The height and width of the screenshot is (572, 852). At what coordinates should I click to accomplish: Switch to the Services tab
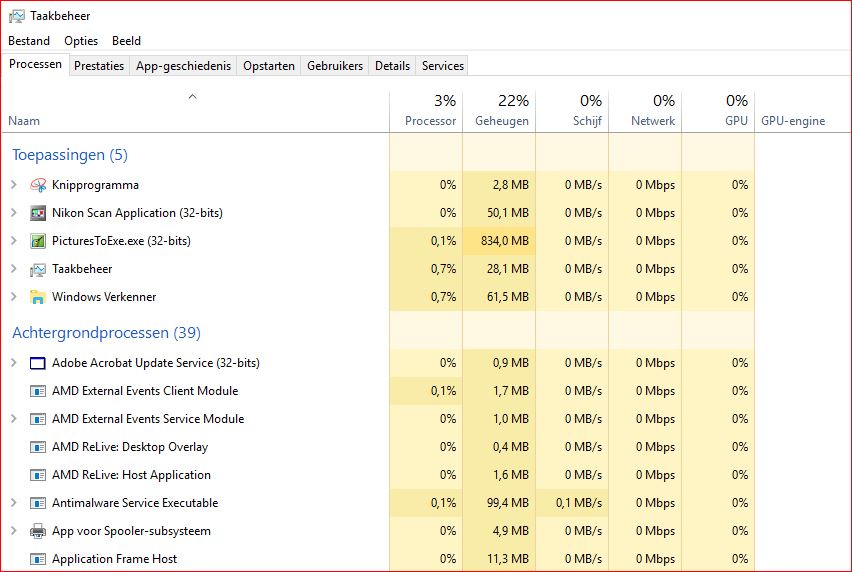pyautogui.click(x=442, y=66)
